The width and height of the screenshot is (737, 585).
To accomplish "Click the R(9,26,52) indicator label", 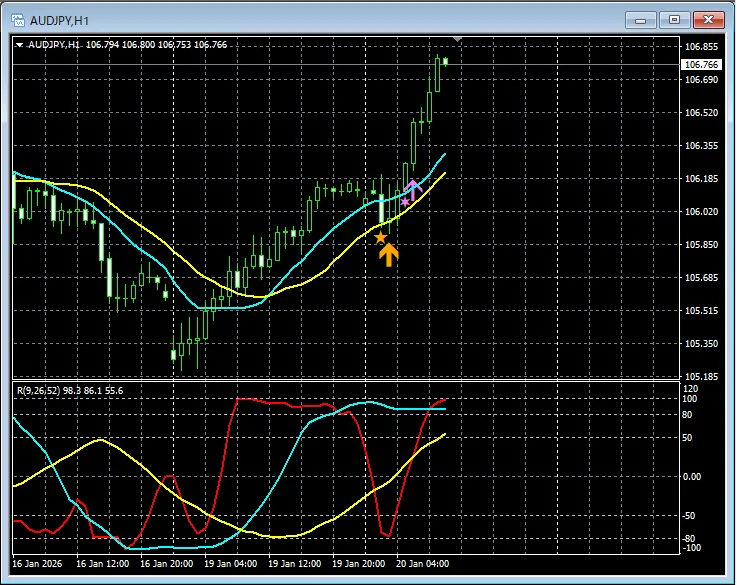I will tap(42, 390).
